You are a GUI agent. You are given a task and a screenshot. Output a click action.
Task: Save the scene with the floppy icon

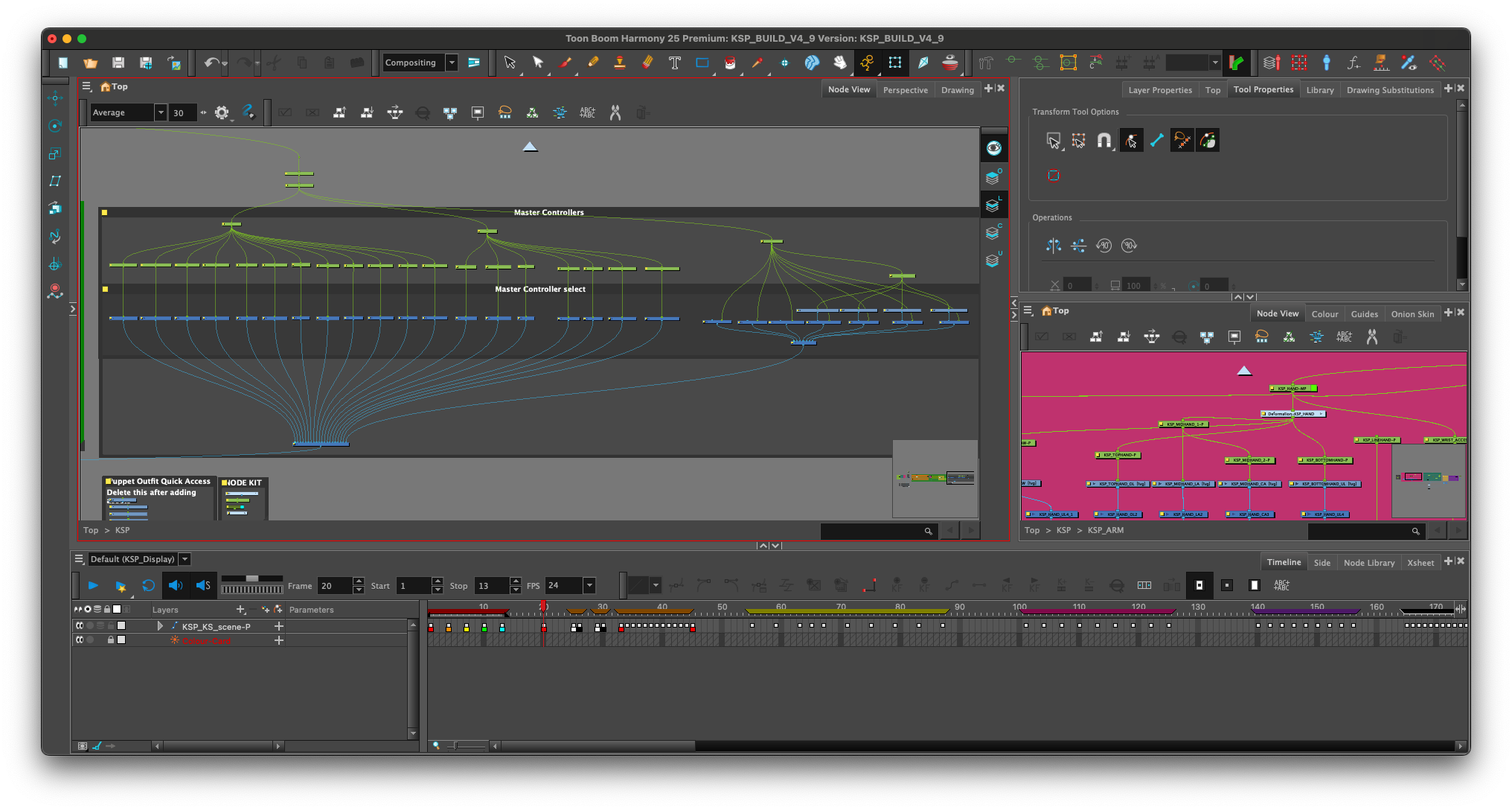coord(118,63)
